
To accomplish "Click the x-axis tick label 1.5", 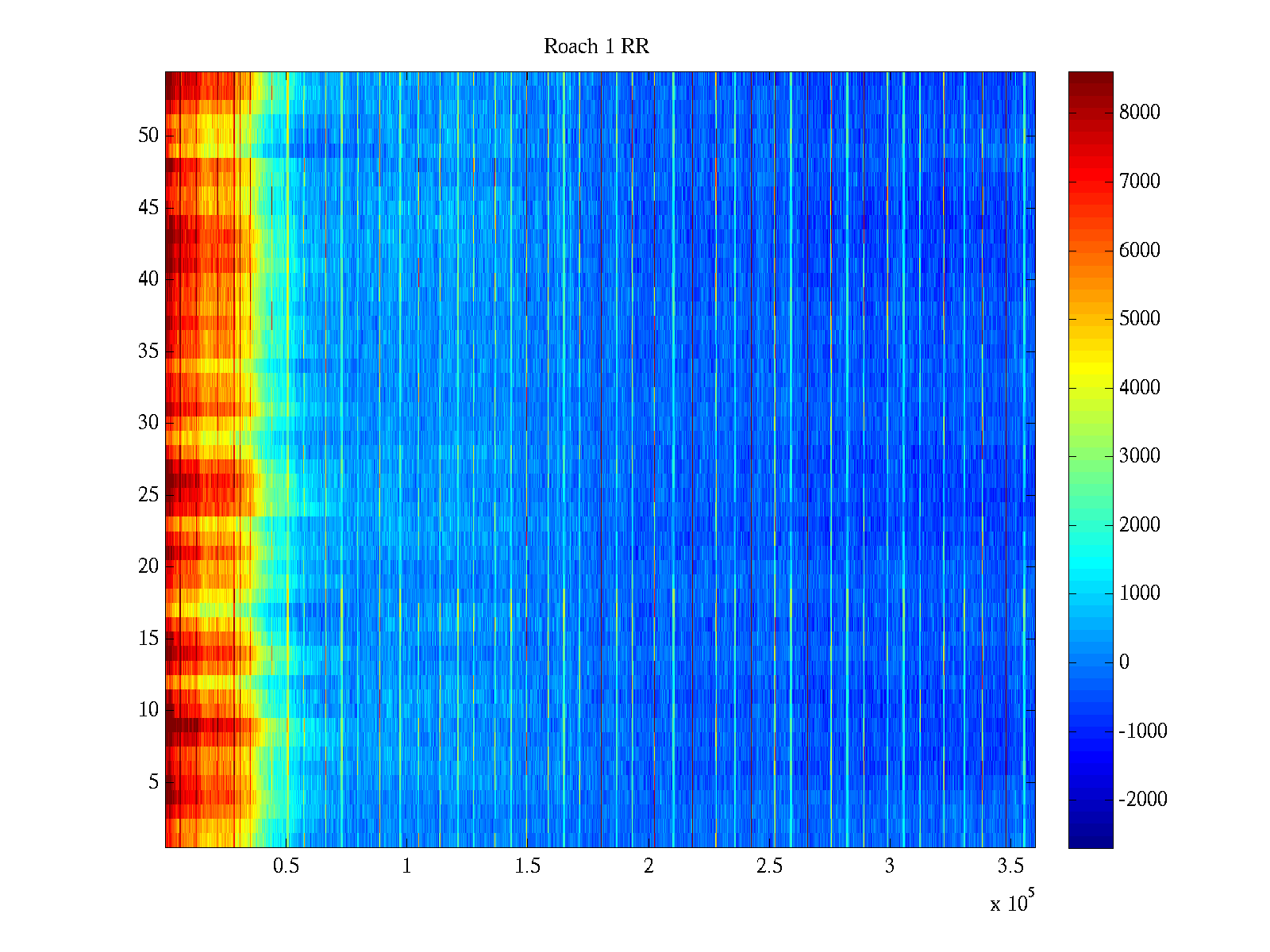I will tap(527, 866).
